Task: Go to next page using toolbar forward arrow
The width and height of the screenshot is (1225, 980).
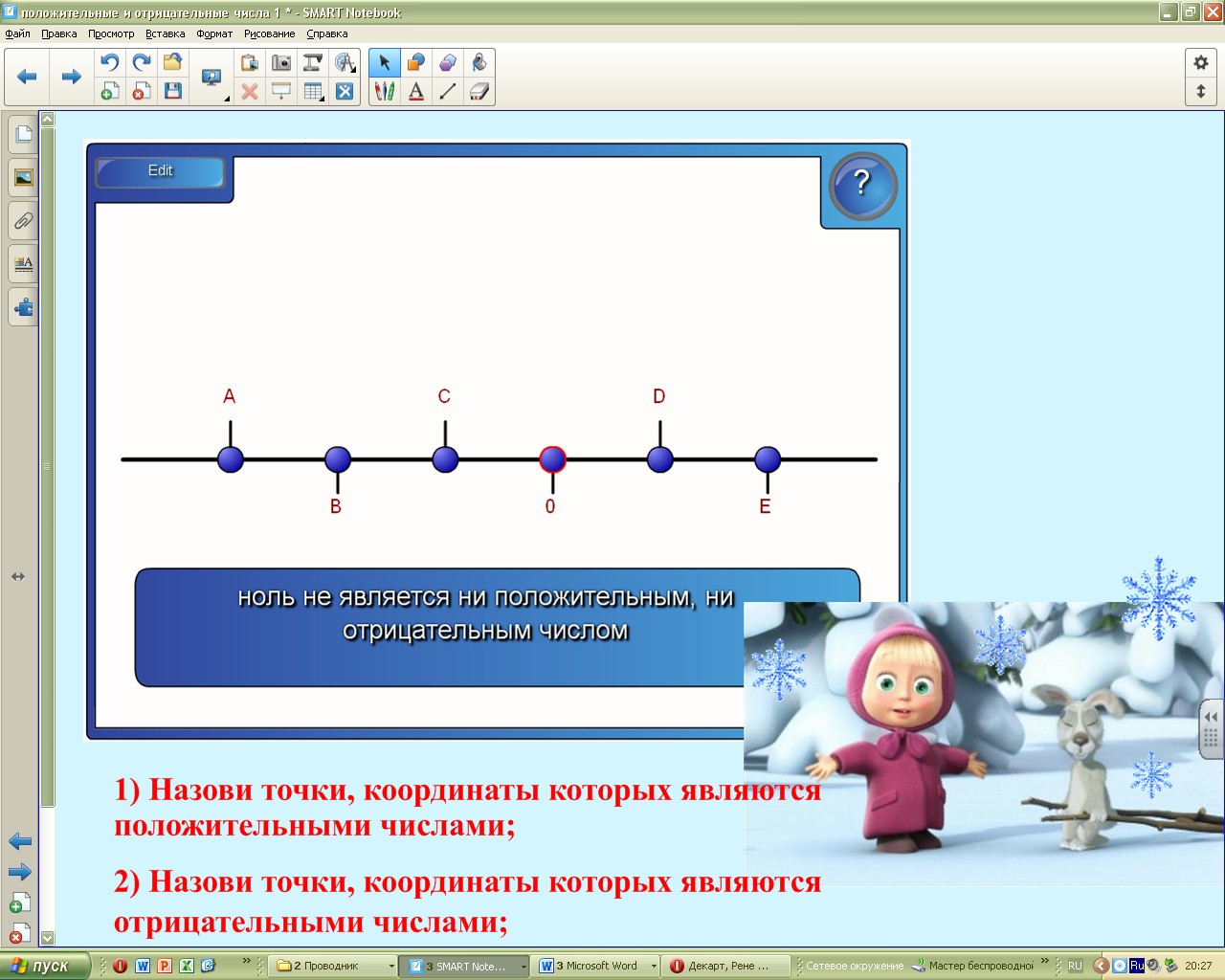Action: (71, 77)
